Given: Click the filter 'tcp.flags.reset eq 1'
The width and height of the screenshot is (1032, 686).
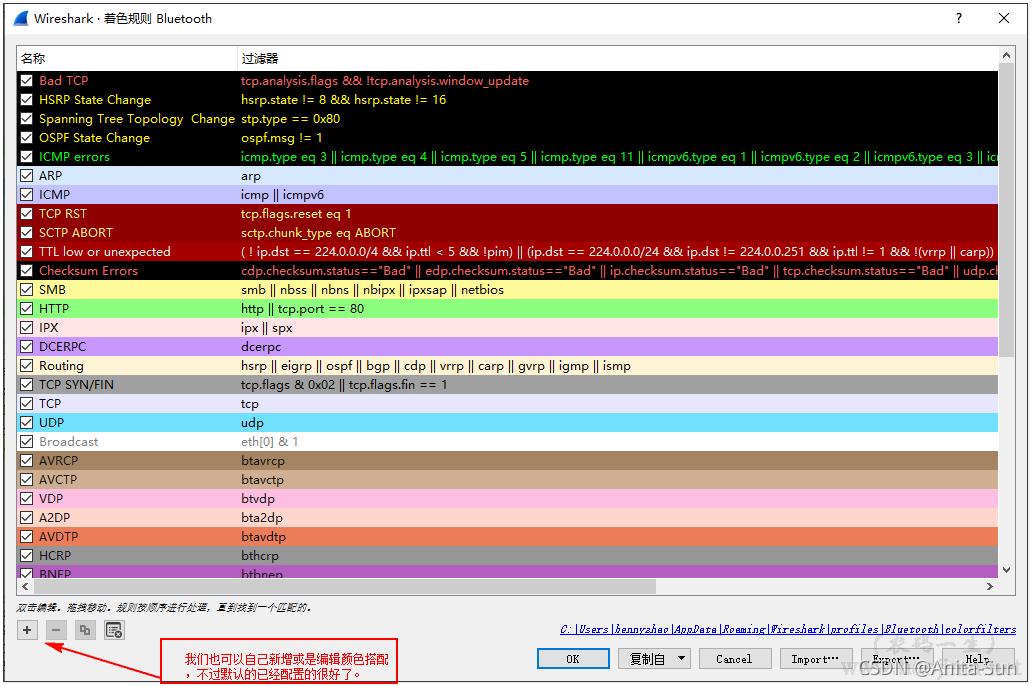Looking at the screenshot, I should pyautogui.click(x=296, y=214).
